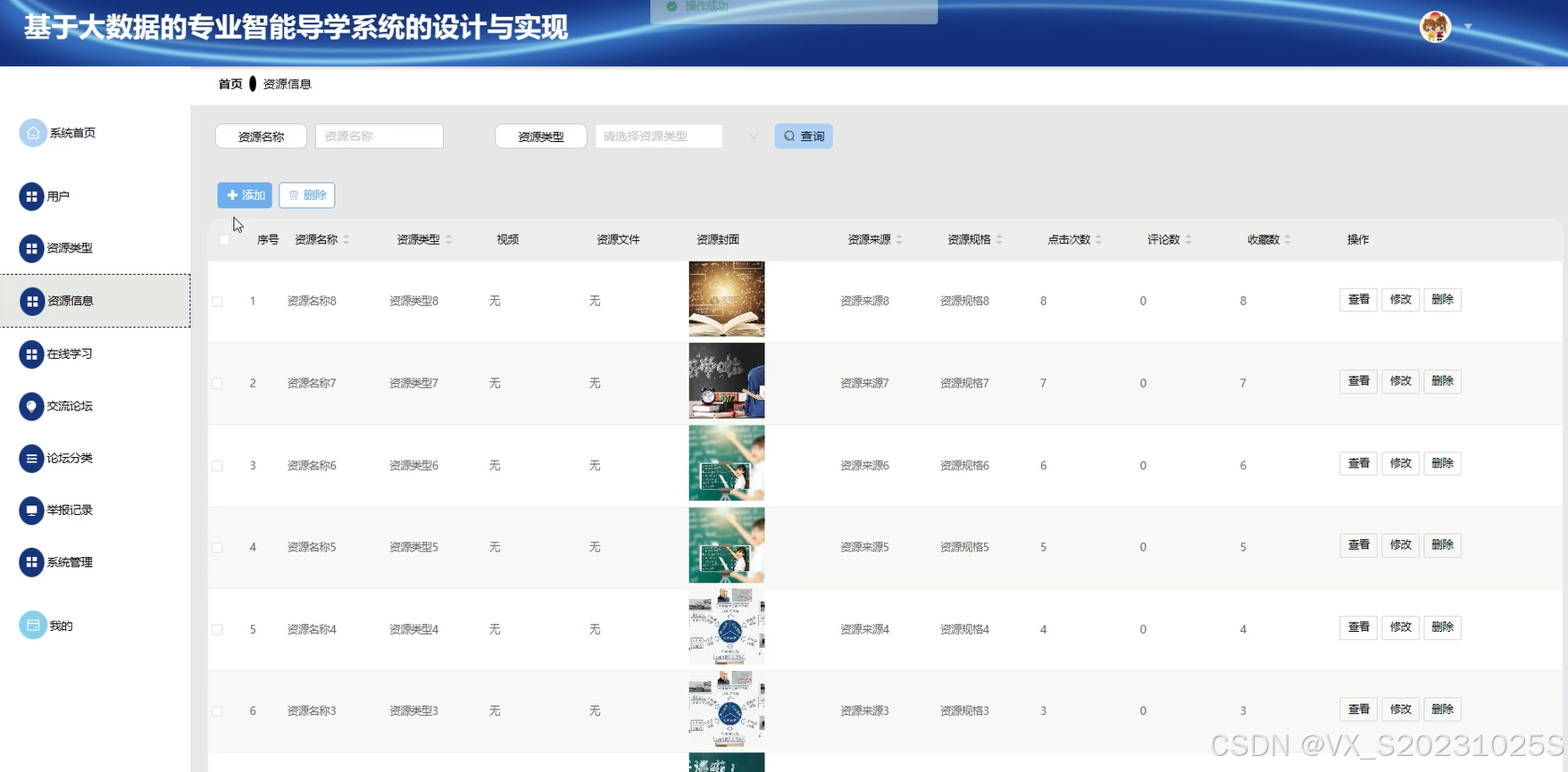Click the 资源规格7 cell
1568x772 pixels.
tap(964, 384)
